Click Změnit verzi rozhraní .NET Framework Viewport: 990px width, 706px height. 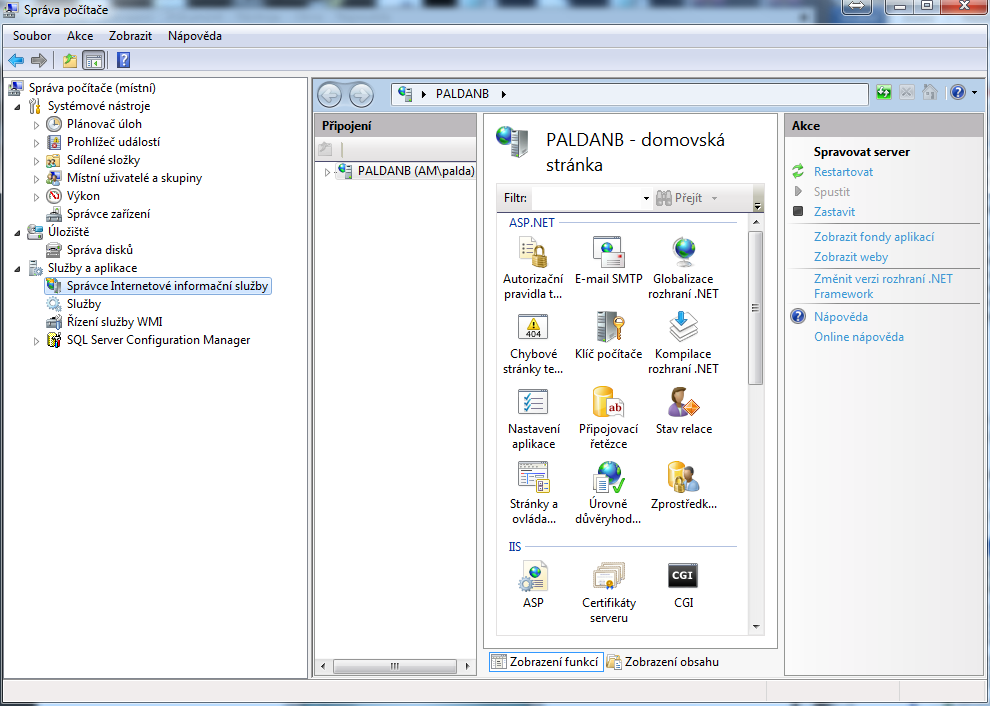point(883,286)
